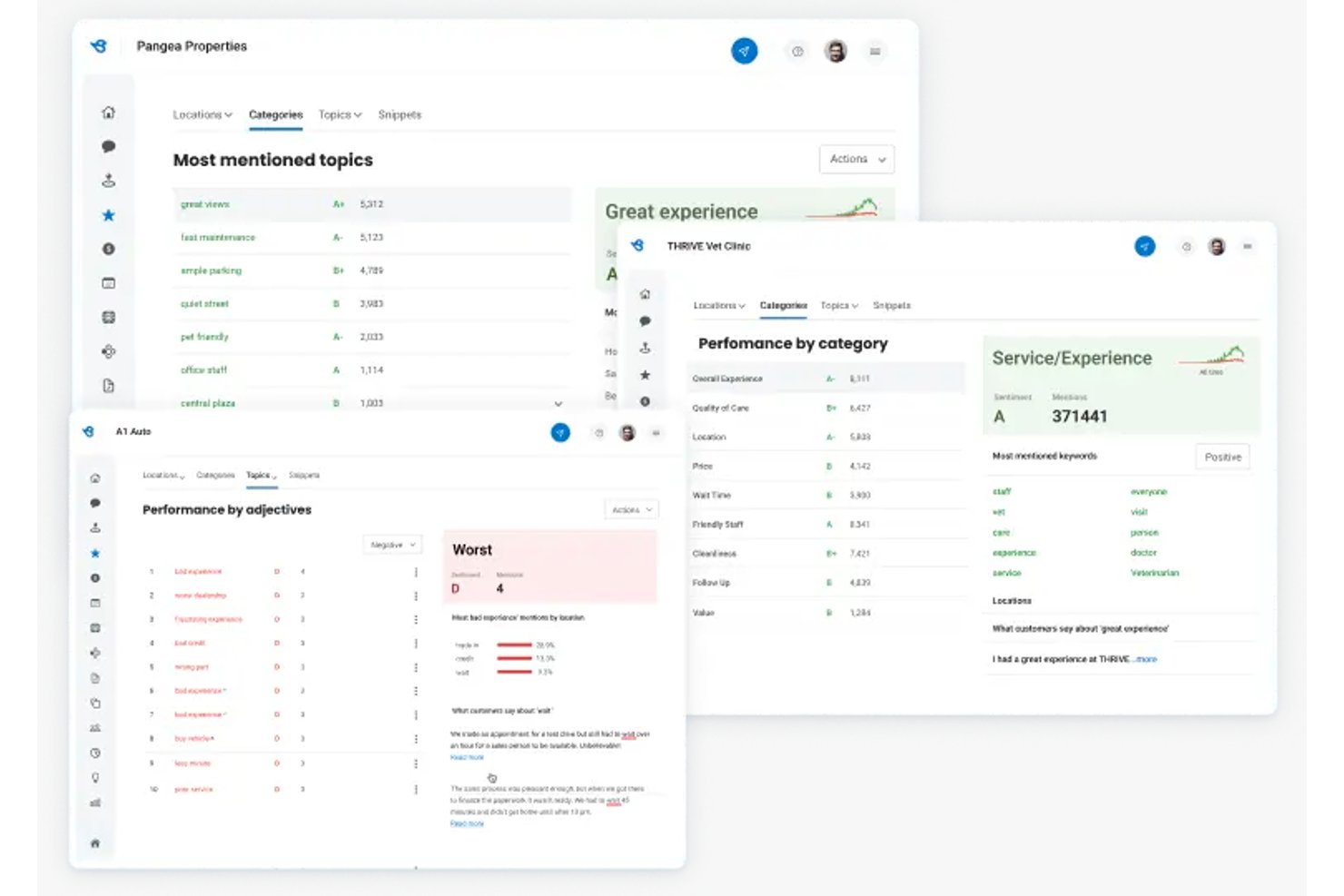Open bar chart icon in A1 Auto sidebar
This screenshot has width=1344, height=896.
pos(95,802)
